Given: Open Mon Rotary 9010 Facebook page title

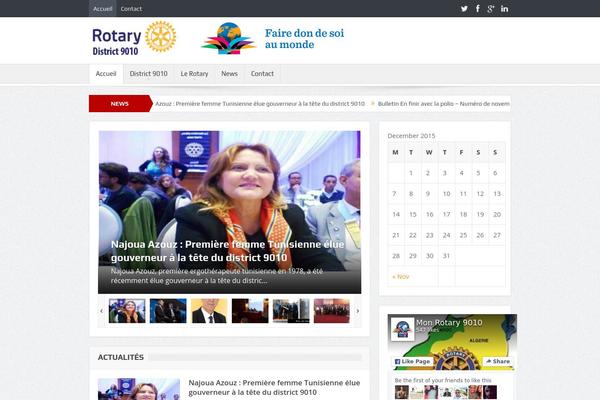Looking at the screenshot, I should tap(449, 323).
